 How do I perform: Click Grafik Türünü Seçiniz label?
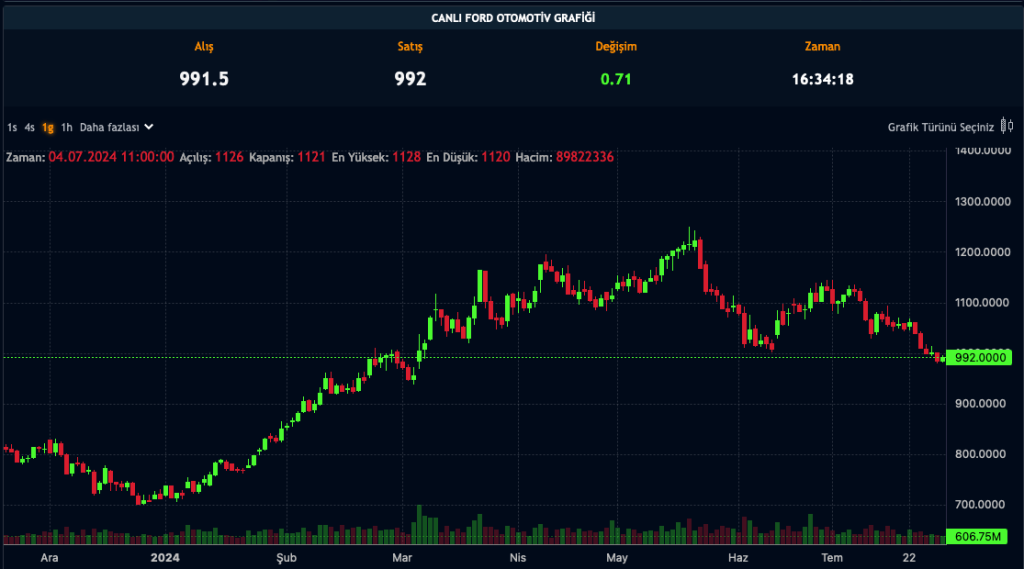940,127
